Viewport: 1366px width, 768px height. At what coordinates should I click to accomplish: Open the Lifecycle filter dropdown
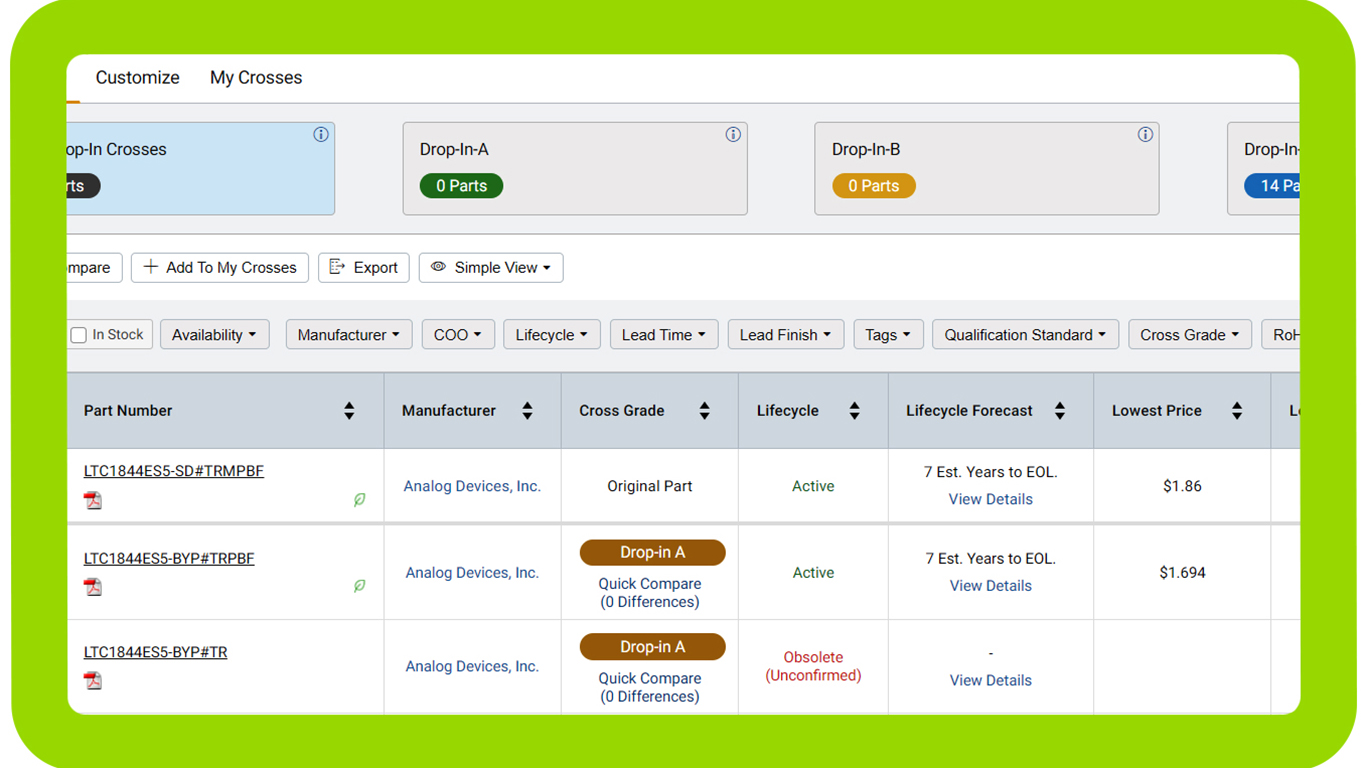point(551,335)
